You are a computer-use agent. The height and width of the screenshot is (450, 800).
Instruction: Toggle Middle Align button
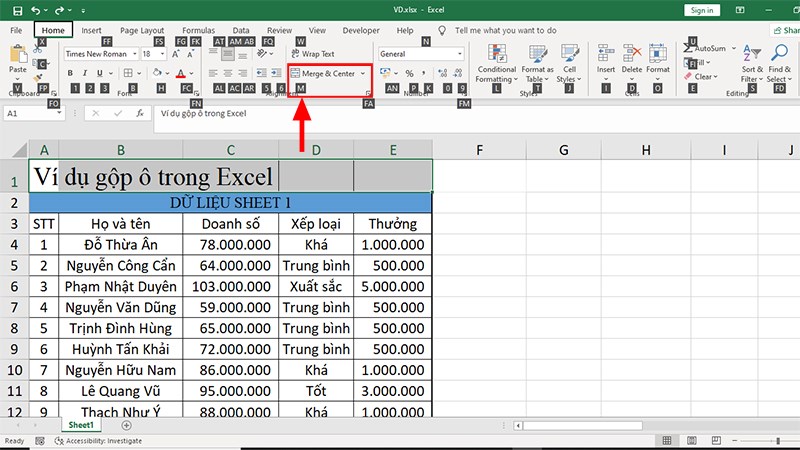[x=228, y=54]
